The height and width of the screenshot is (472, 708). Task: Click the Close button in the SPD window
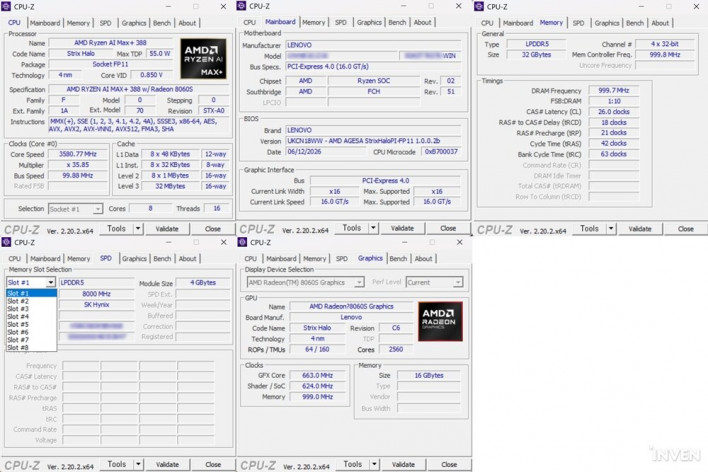point(213,464)
